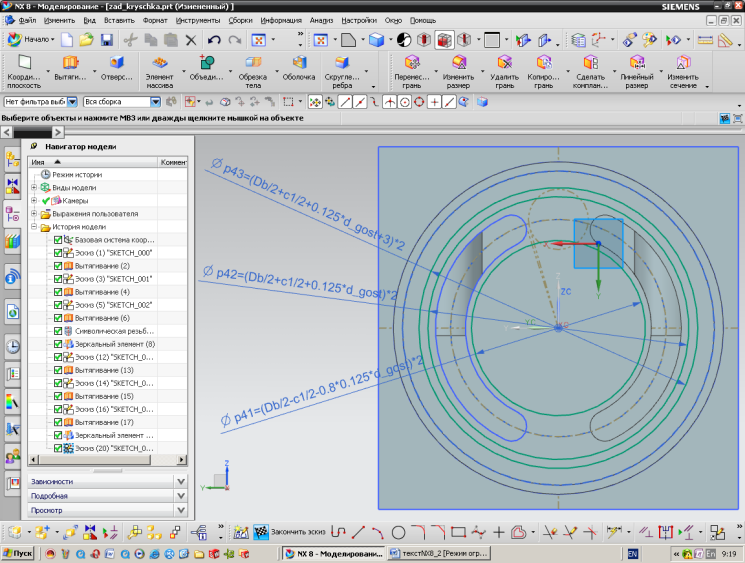Open the Анализ menu
The height and width of the screenshot is (563, 745).
tap(321, 20)
